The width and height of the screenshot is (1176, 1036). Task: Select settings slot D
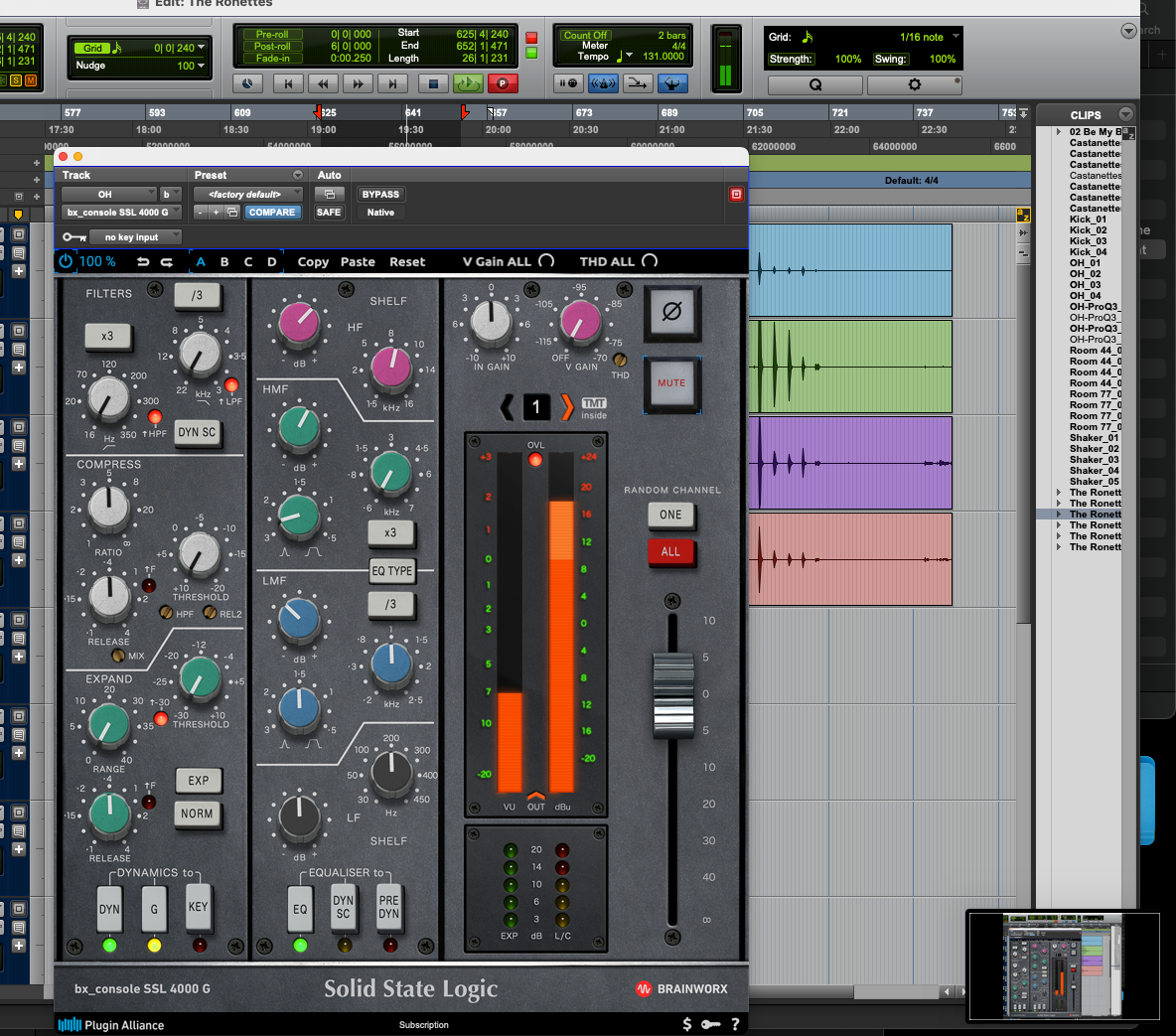(272, 262)
